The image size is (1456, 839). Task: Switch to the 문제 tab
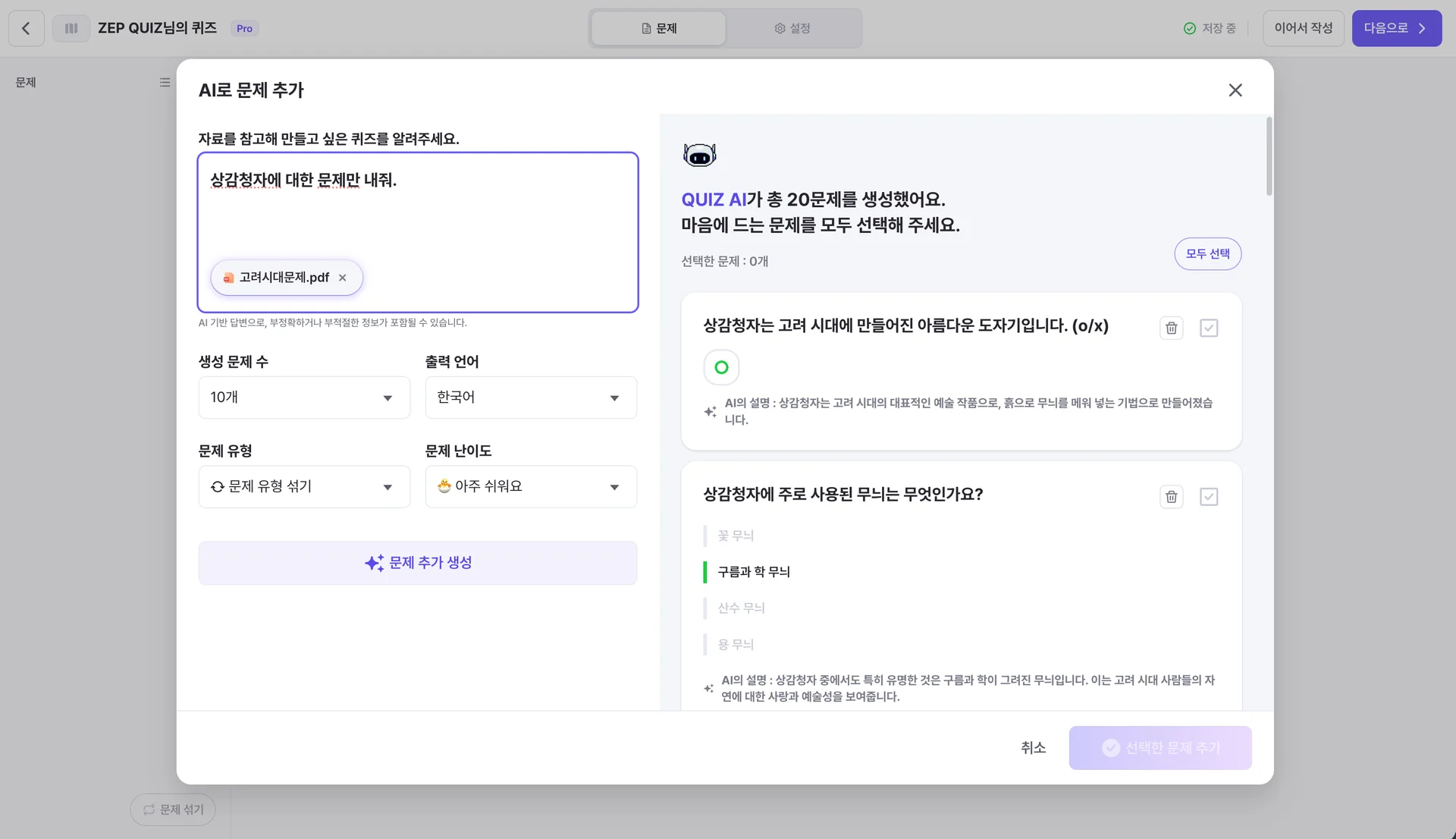coord(657,28)
